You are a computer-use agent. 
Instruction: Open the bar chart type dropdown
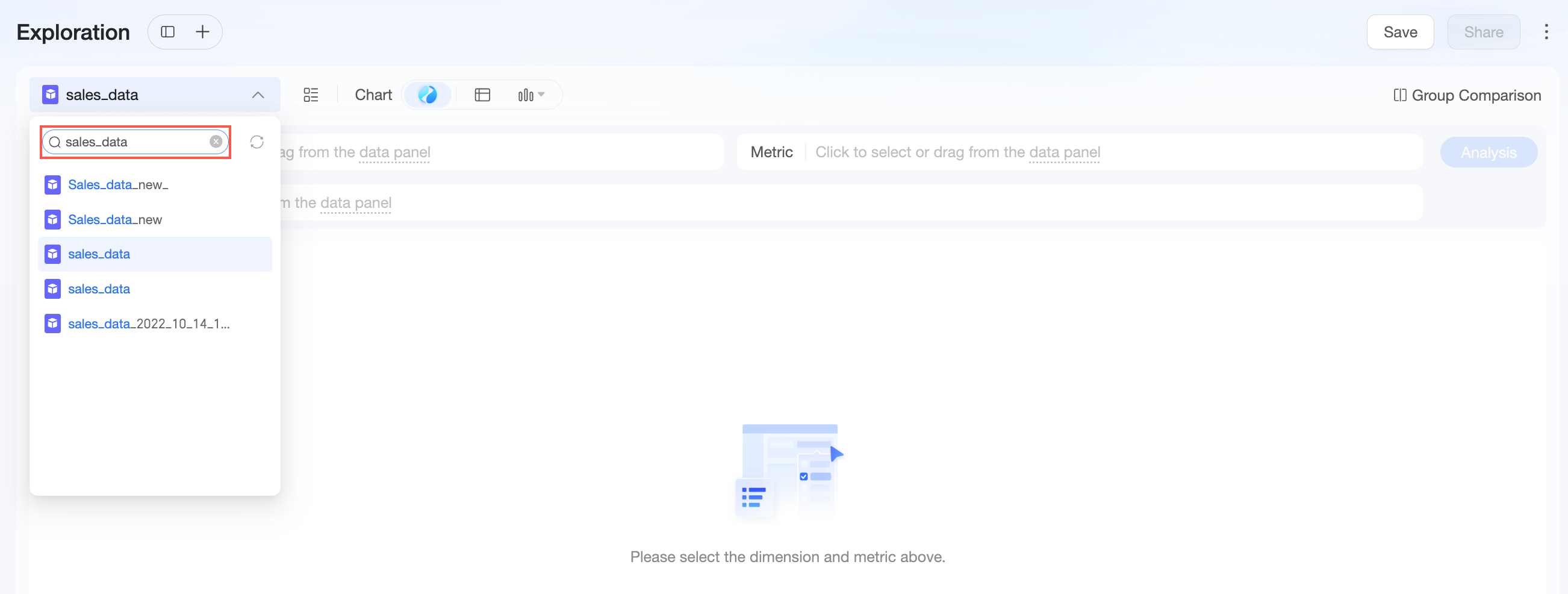530,95
